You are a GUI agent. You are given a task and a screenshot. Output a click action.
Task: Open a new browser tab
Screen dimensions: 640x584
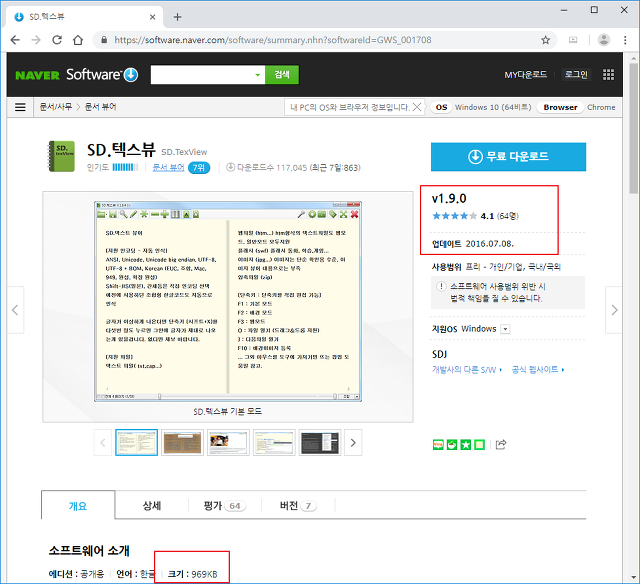[177, 17]
